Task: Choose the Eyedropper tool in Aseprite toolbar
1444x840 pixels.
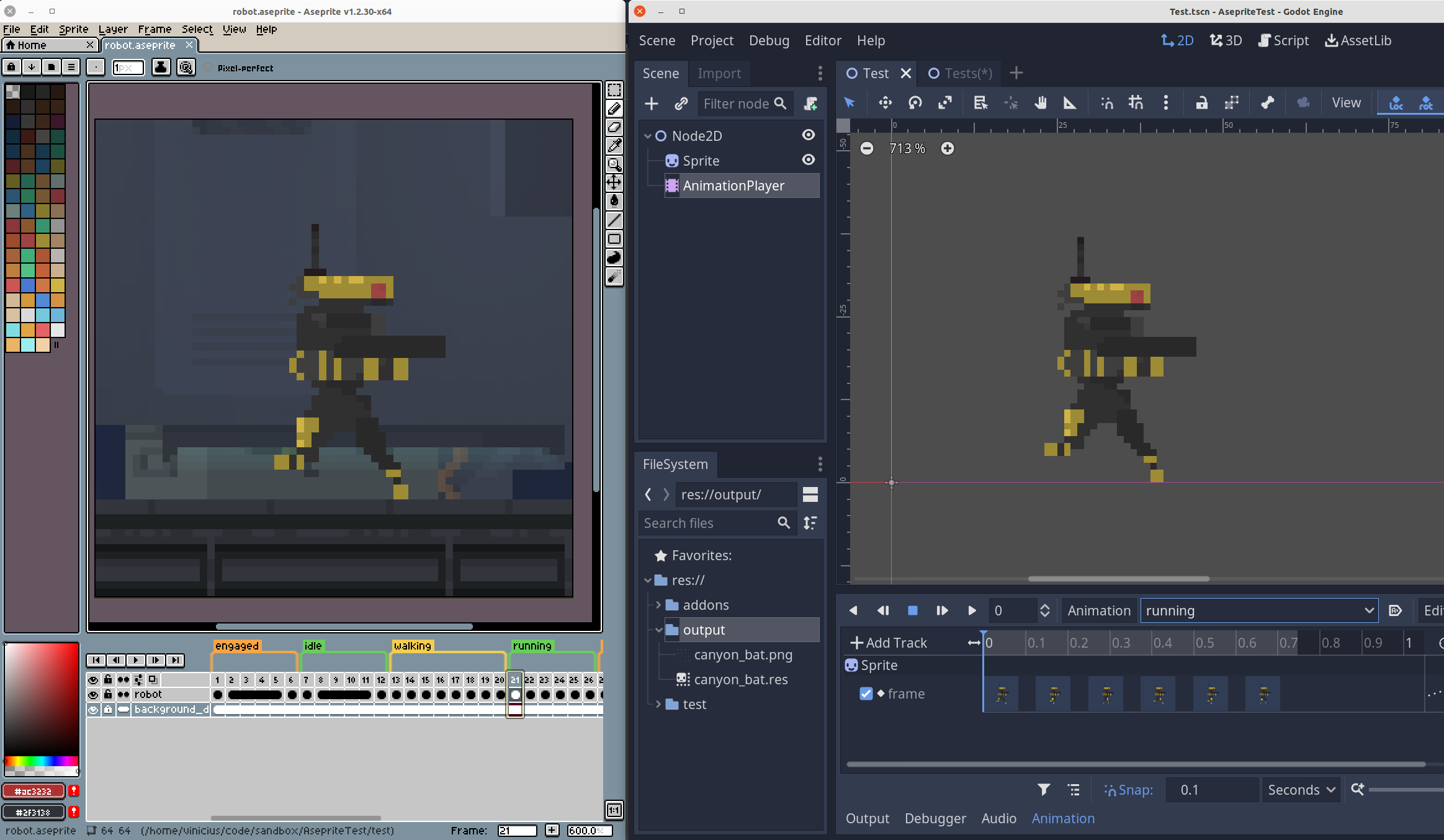Action: click(x=614, y=146)
